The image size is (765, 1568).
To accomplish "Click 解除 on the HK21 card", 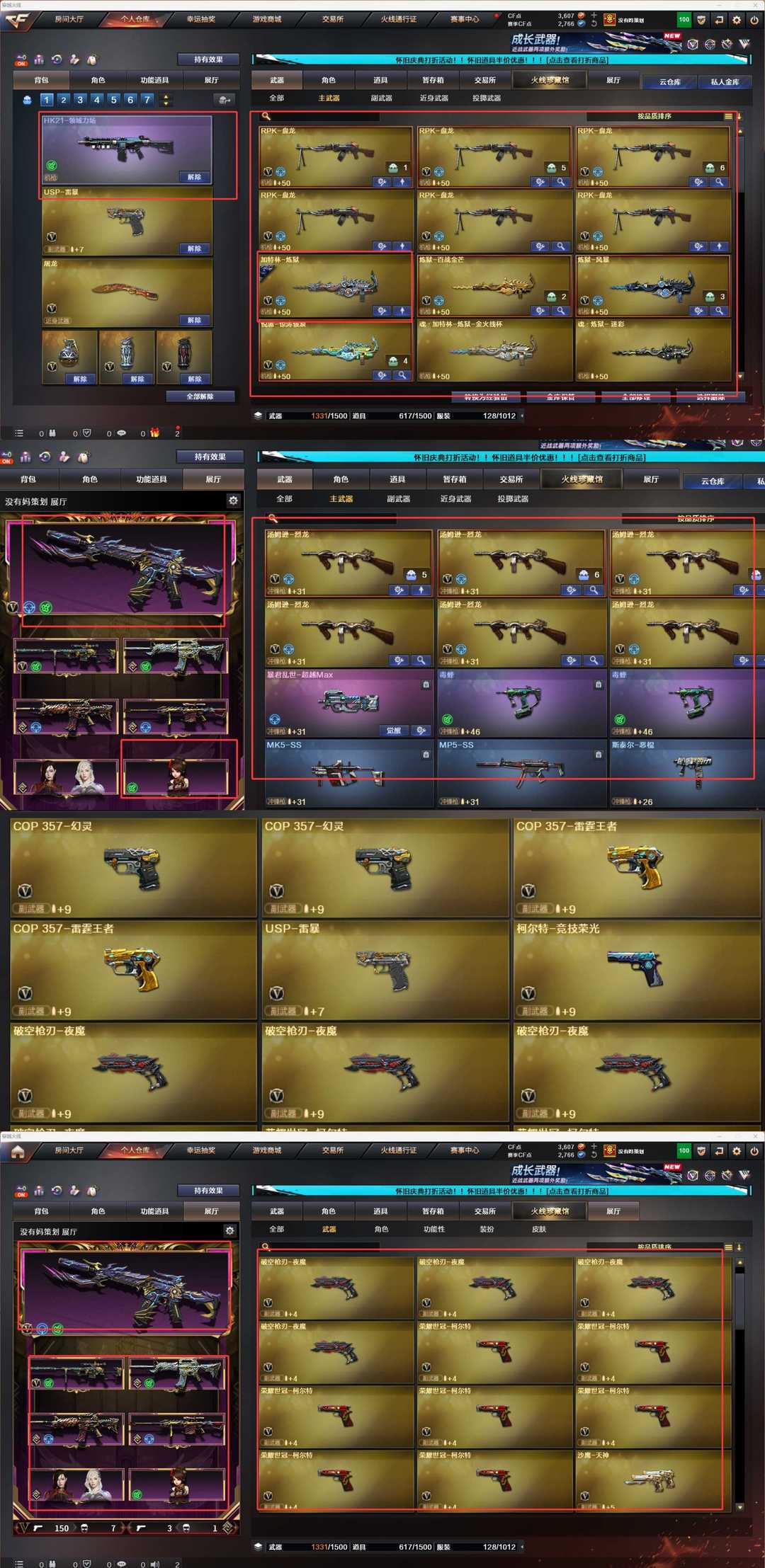I will click(194, 177).
